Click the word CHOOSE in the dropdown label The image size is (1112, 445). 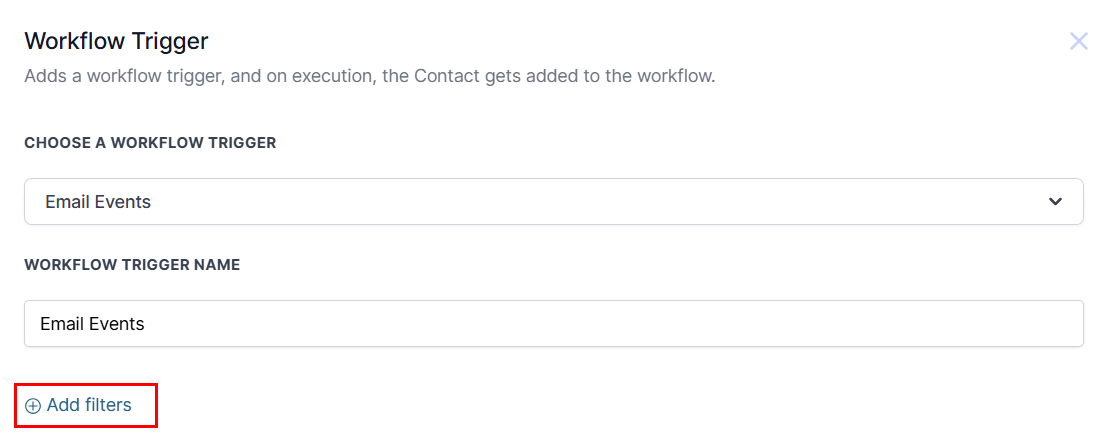tap(56, 143)
